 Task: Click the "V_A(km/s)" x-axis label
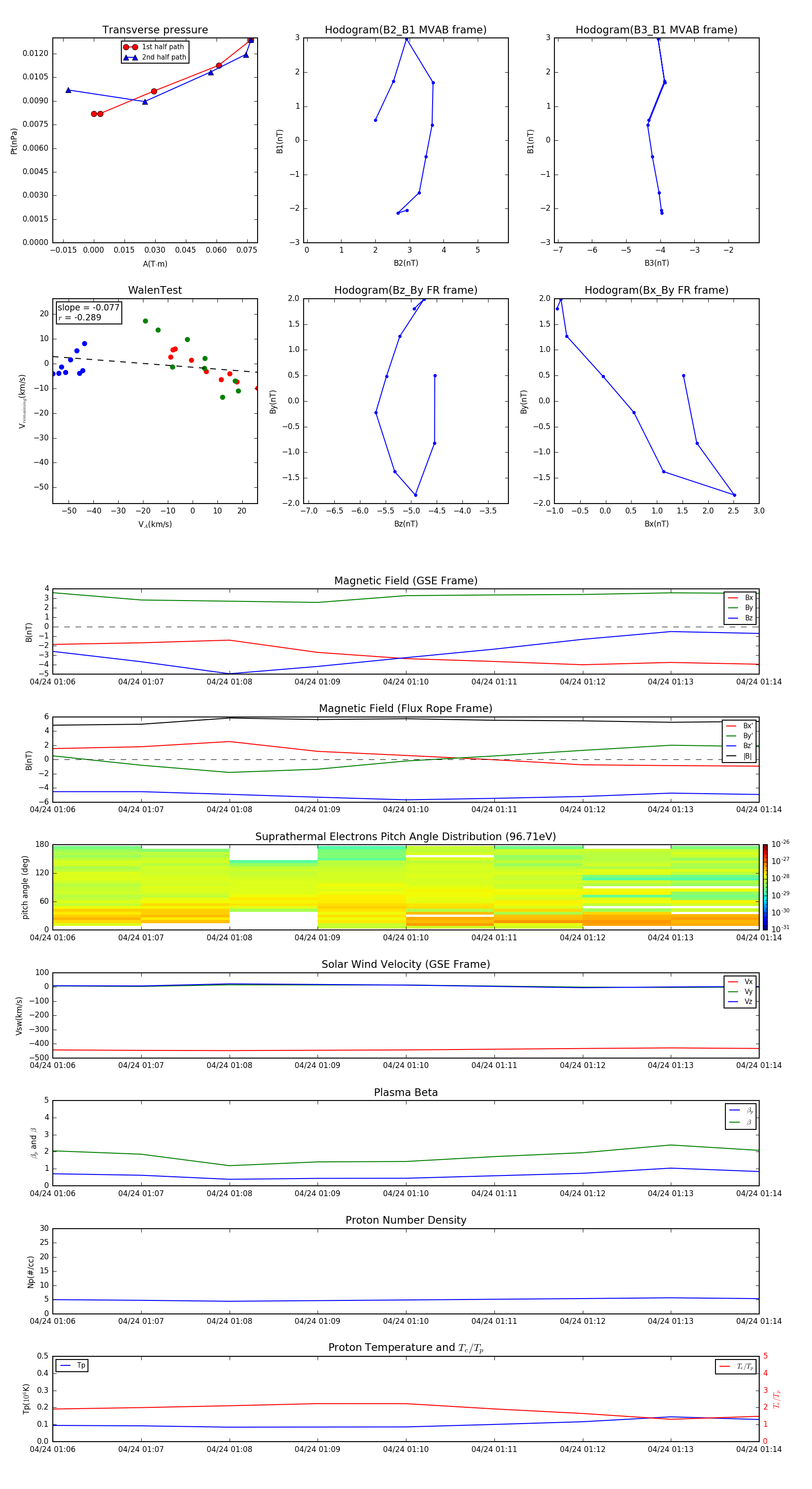(x=155, y=524)
